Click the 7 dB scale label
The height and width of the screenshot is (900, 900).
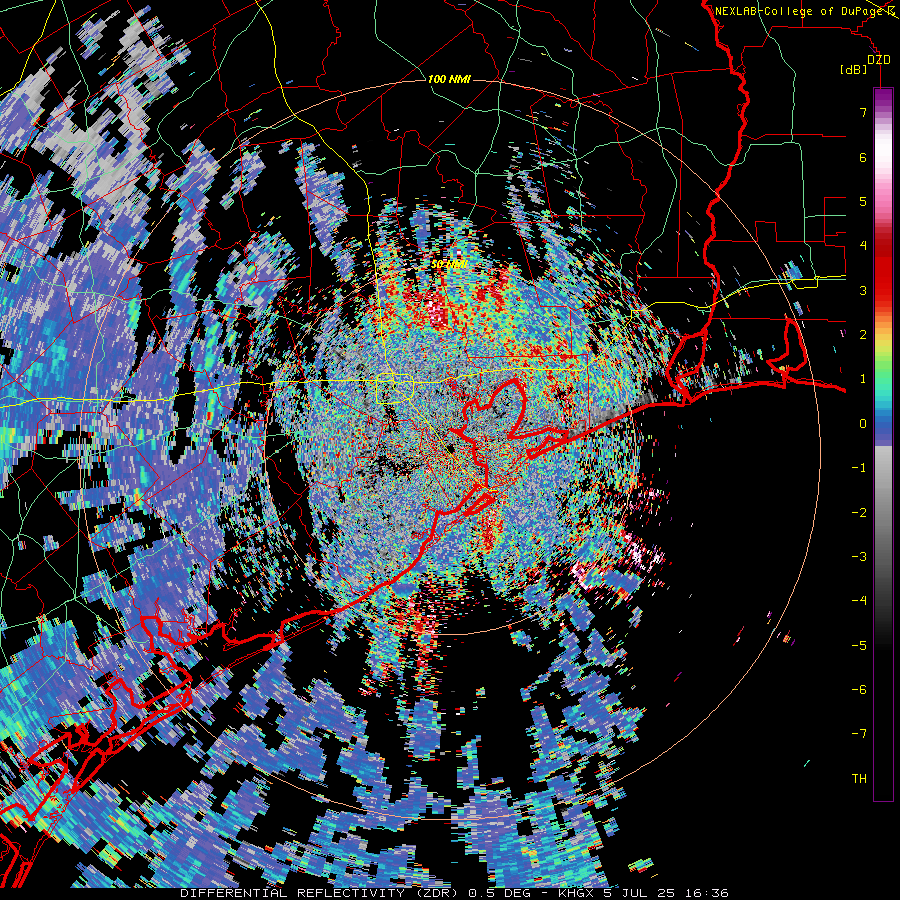click(863, 113)
